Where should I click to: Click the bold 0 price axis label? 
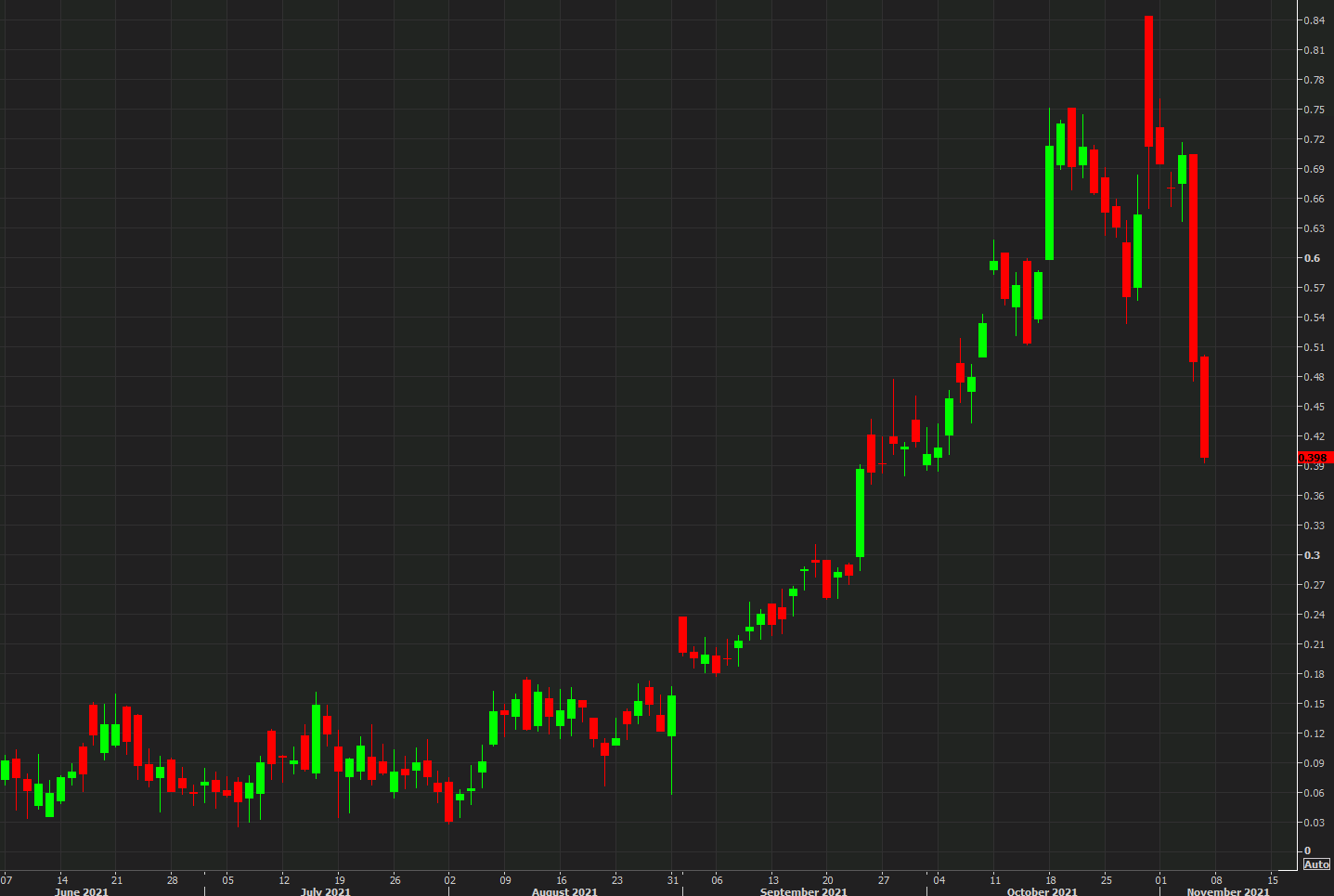pyautogui.click(x=1307, y=851)
